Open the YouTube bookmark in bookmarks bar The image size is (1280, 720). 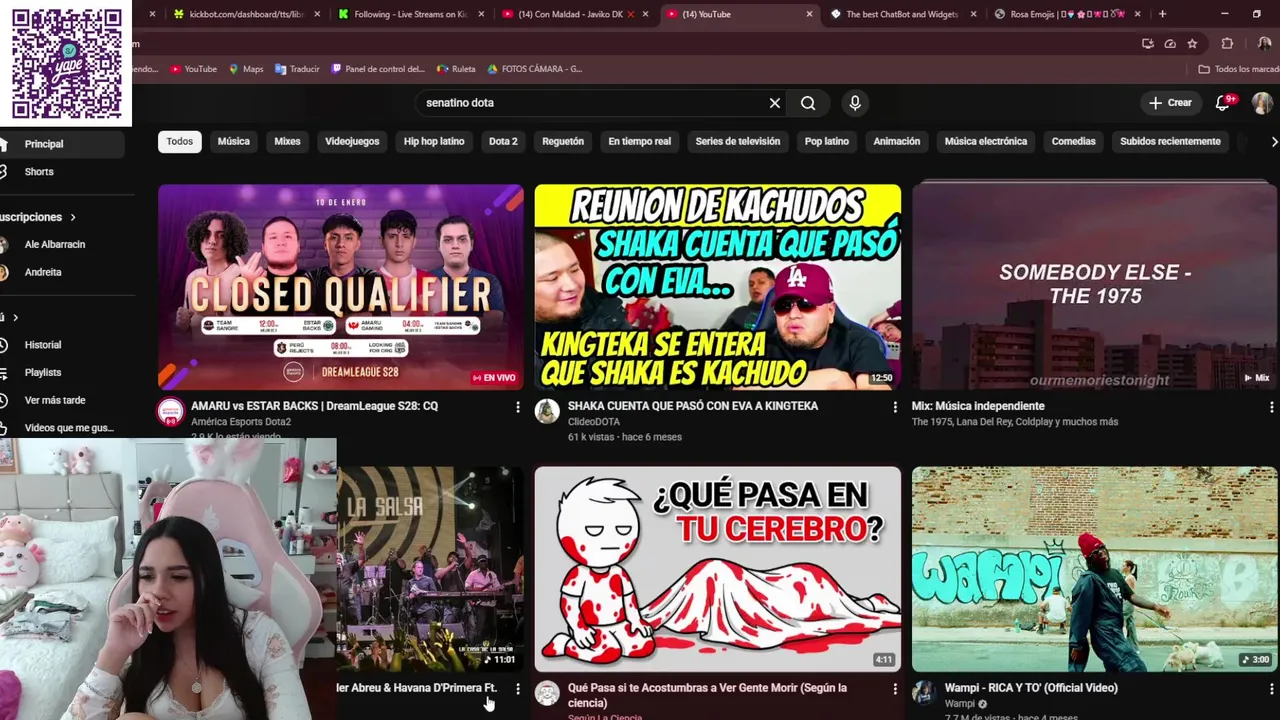coord(193,69)
